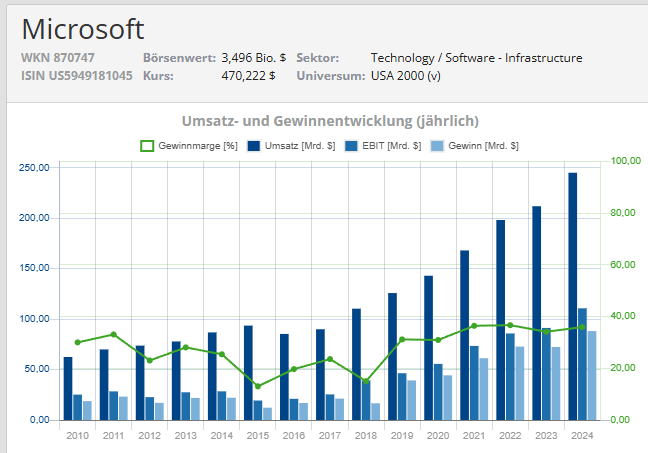This screenshot has width=648, height=453.
Task: Click the x-axis label 2014
Action: point(222,436)
